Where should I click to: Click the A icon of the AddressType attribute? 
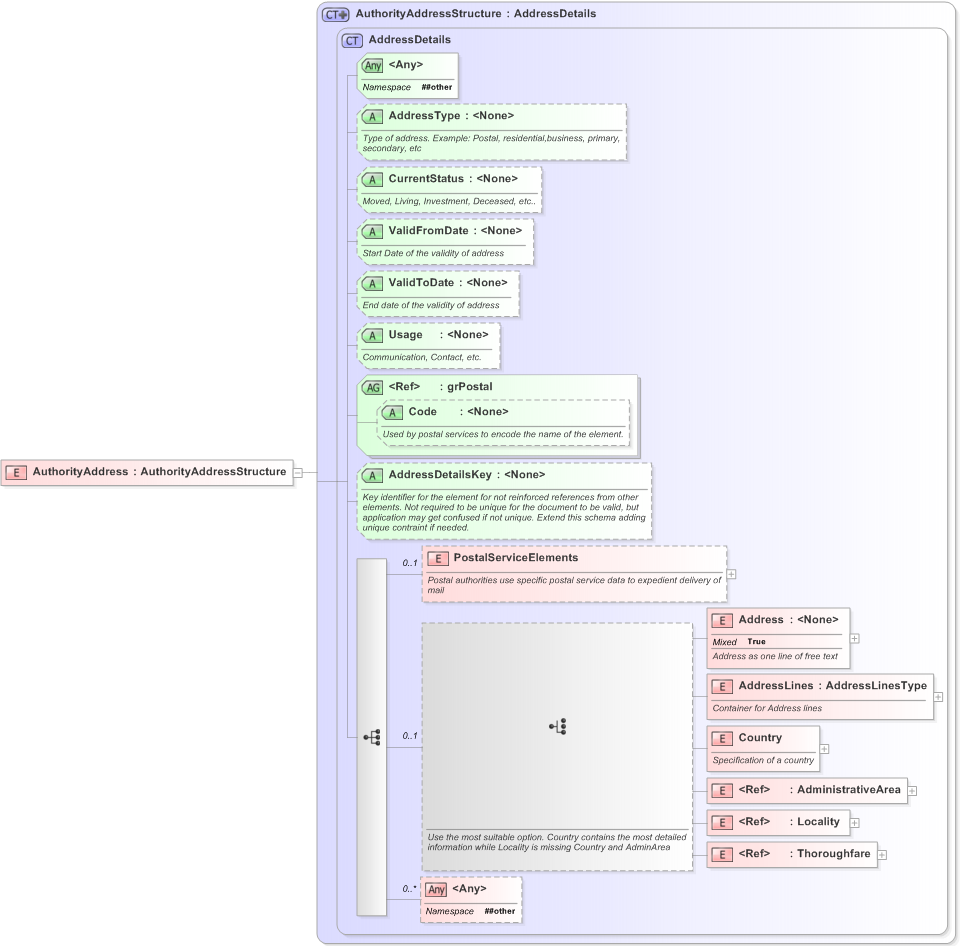tap(372, 116)
